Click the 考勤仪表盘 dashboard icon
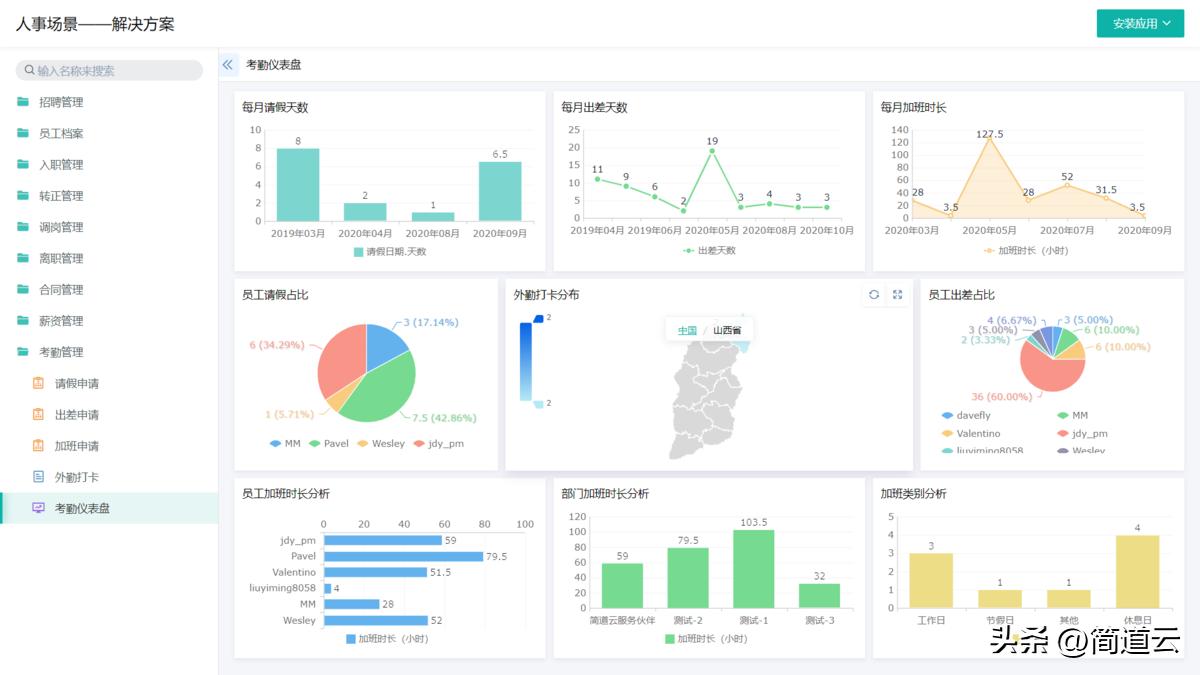 coord(39,508)
